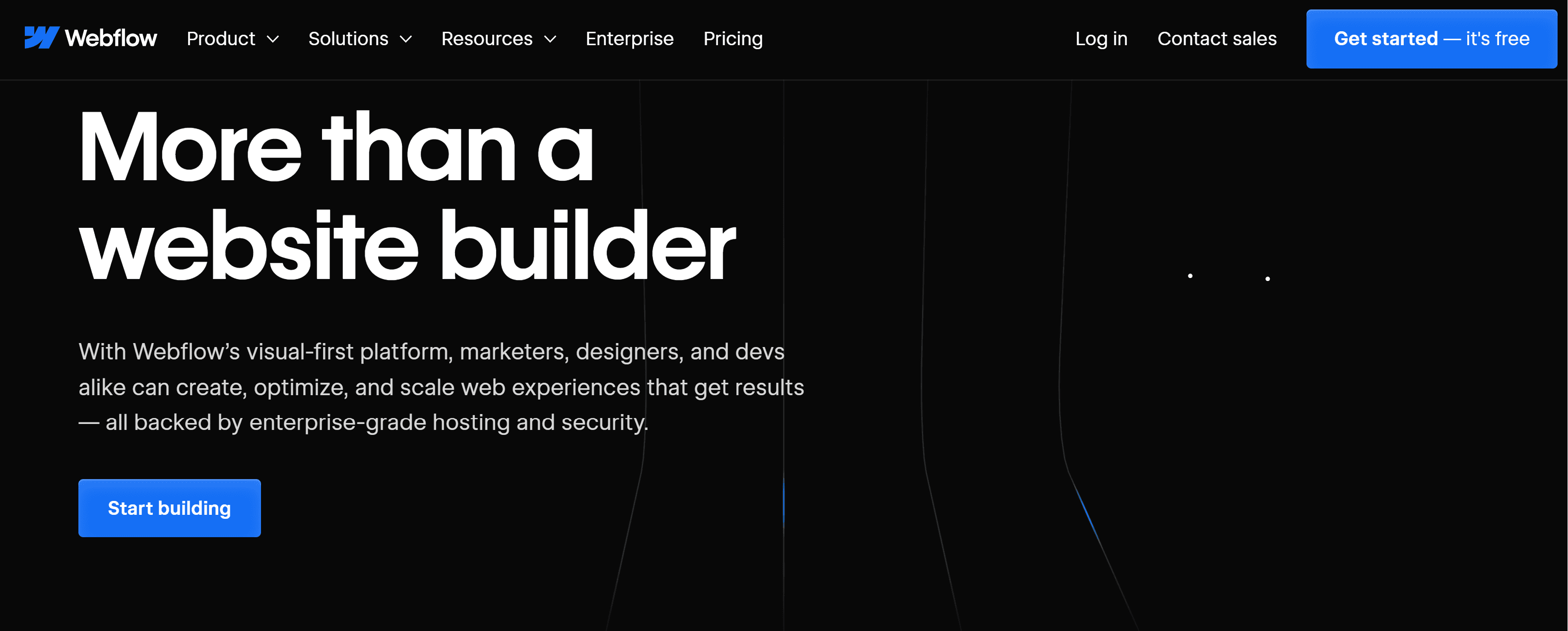
Task: Click the Enterprise navigation link
Action: (629, 39)
